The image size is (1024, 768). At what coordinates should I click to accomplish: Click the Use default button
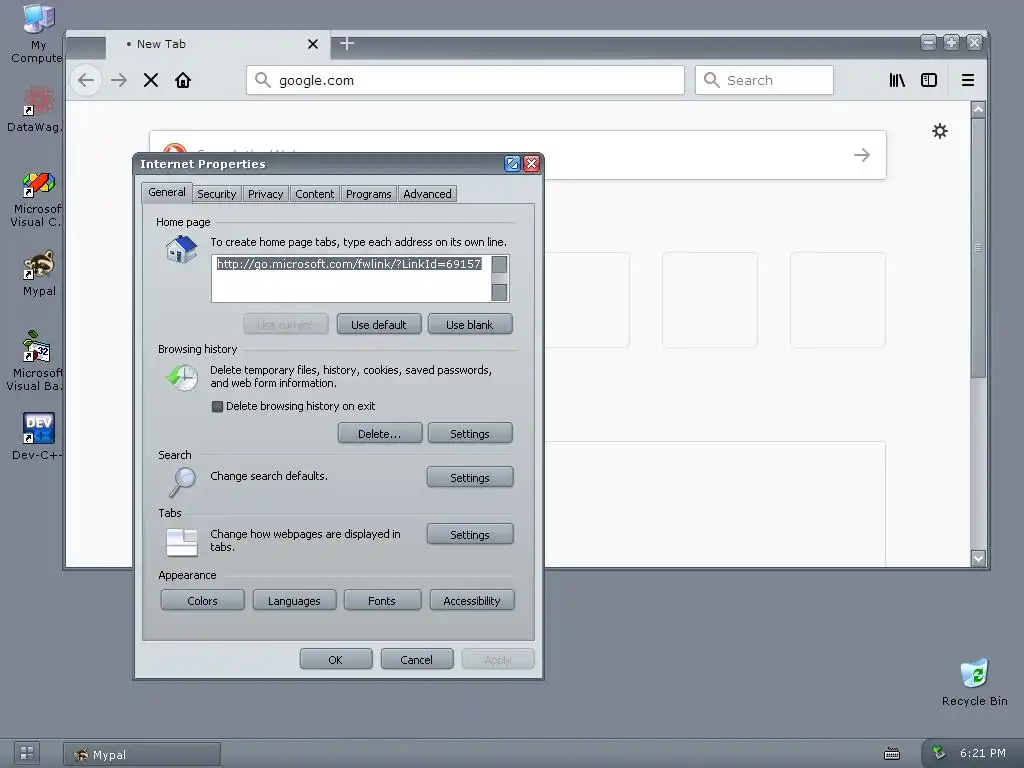[x=379, y=325]
